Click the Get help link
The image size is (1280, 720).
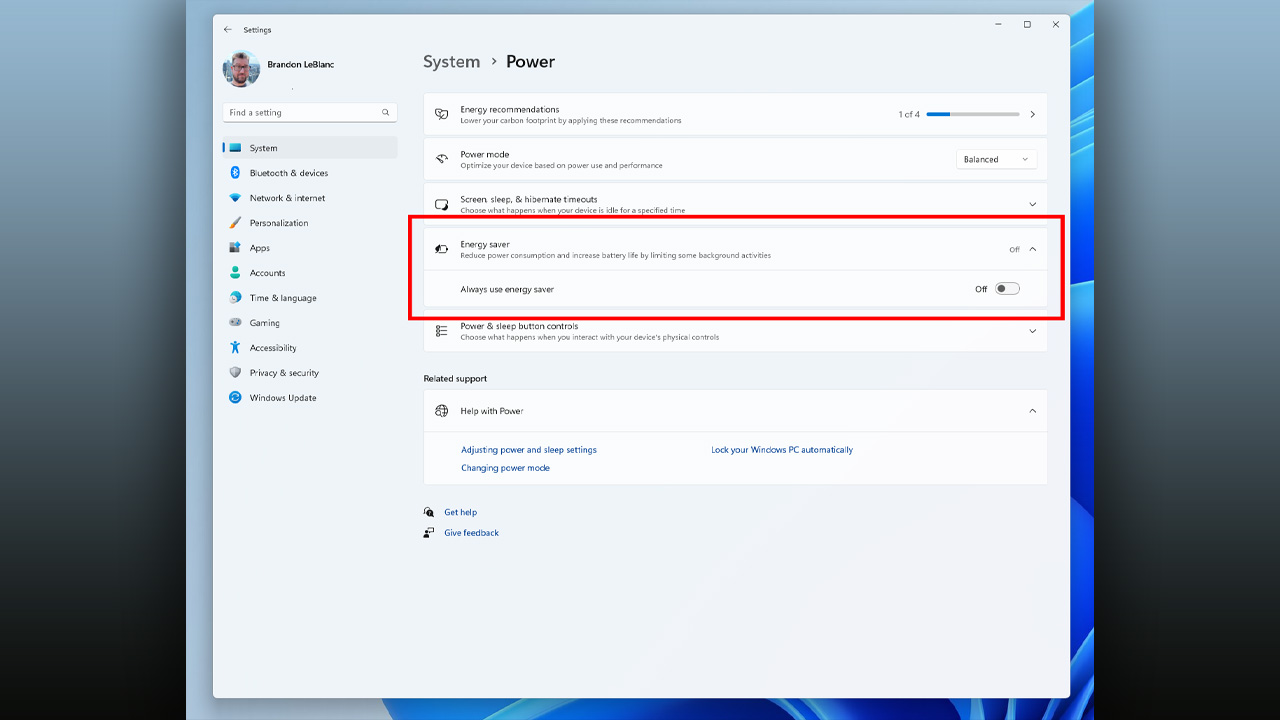[x=461, y=512]
